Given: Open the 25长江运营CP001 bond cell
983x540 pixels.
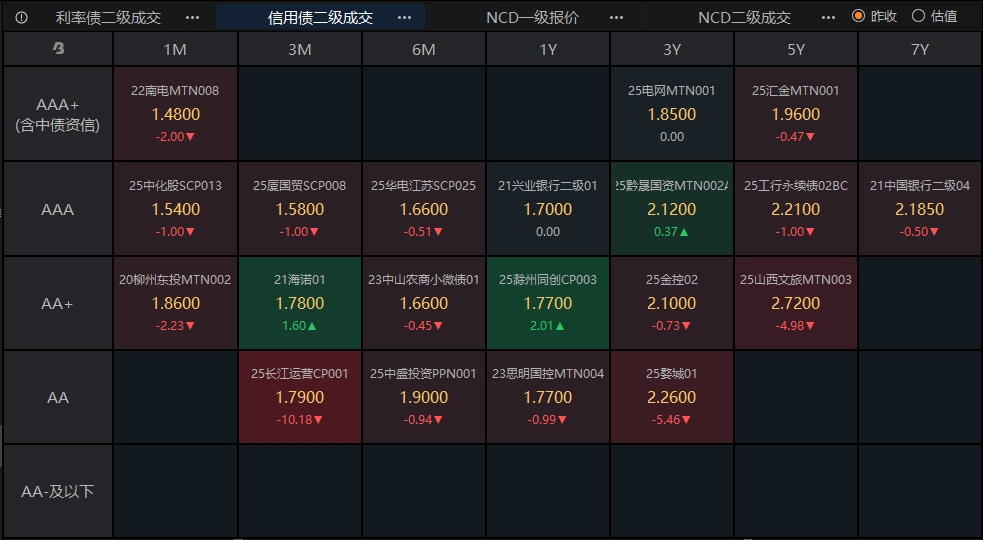Looking at the screenshot, I should (x=300, y=397).
